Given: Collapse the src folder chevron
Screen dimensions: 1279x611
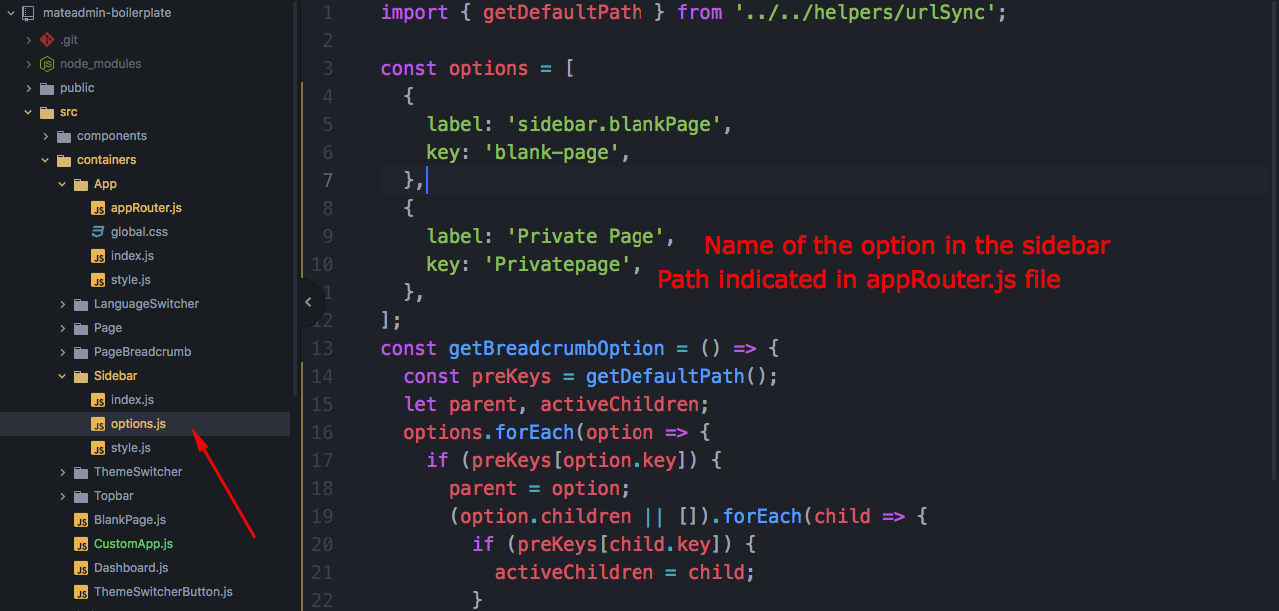Looking at the screenshot, I should tap(29, 112).
